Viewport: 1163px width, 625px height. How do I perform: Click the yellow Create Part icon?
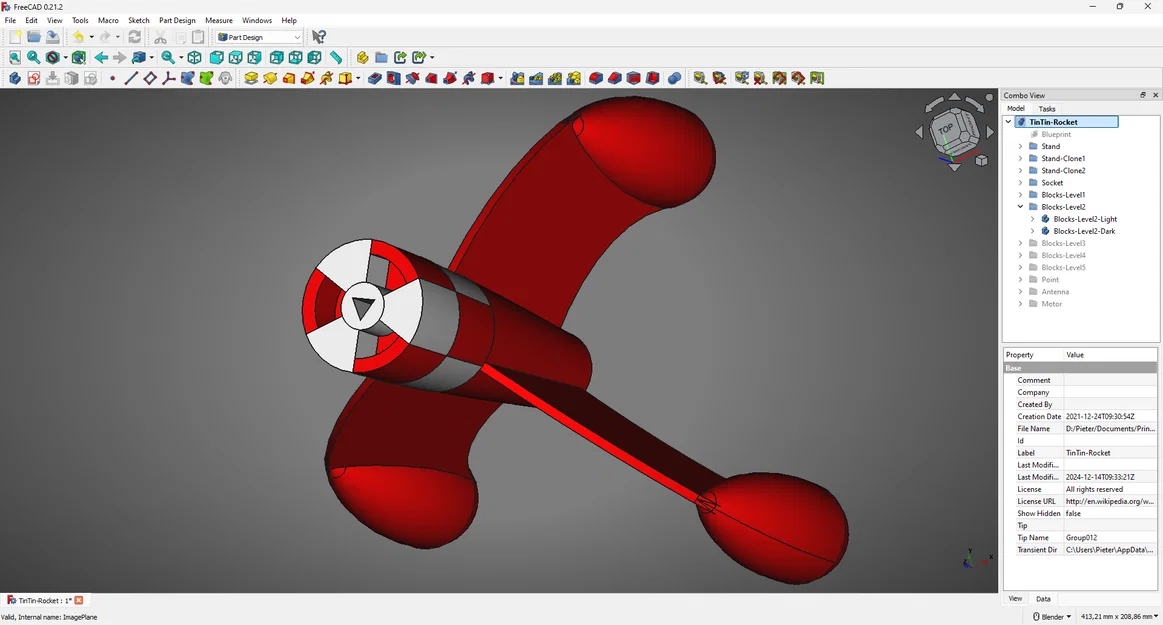point(362,57)
